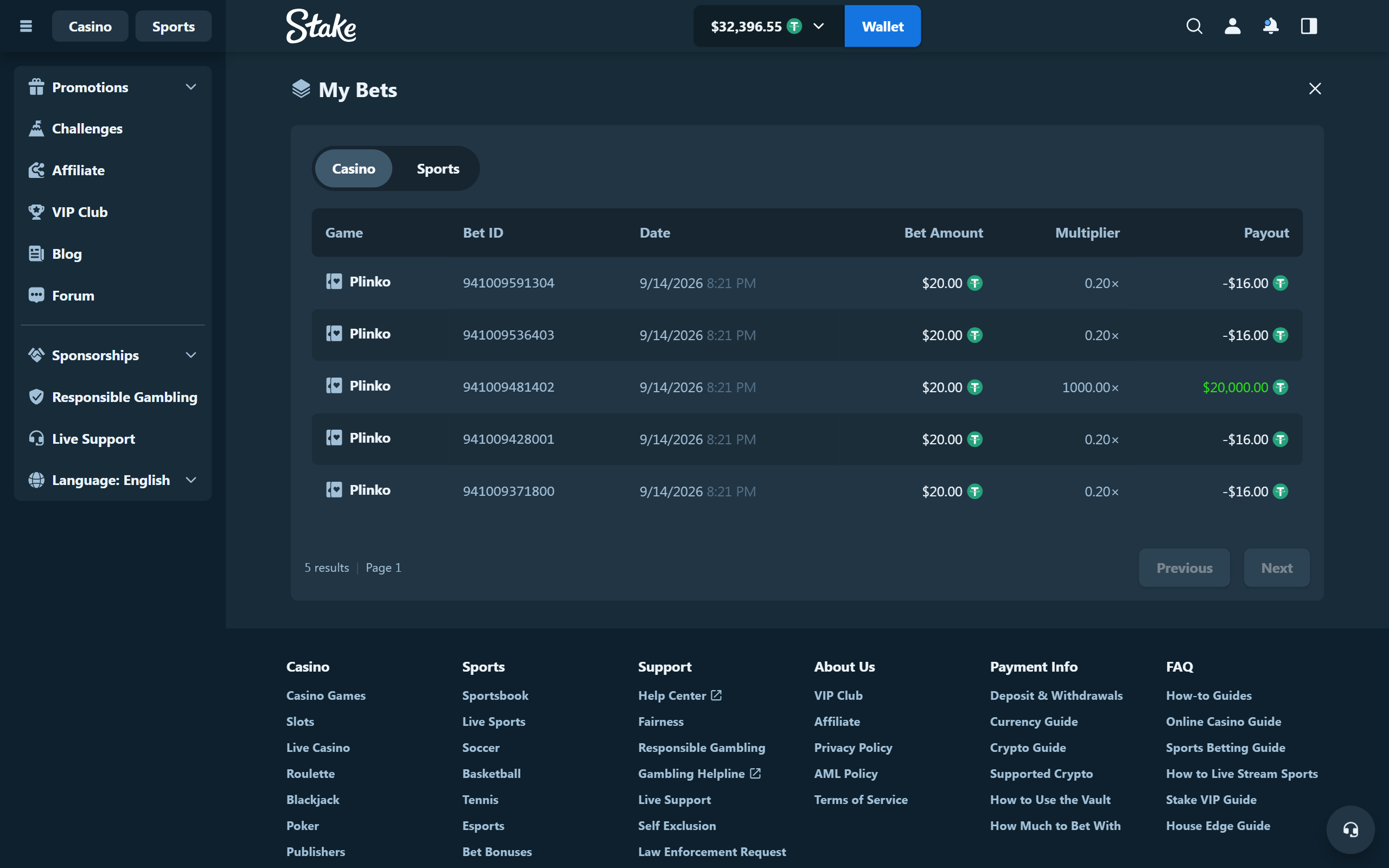This screenshot has height=868, width=1389.
Task: Open the Self Exclusion footer link
Action: tap(677, 826)
